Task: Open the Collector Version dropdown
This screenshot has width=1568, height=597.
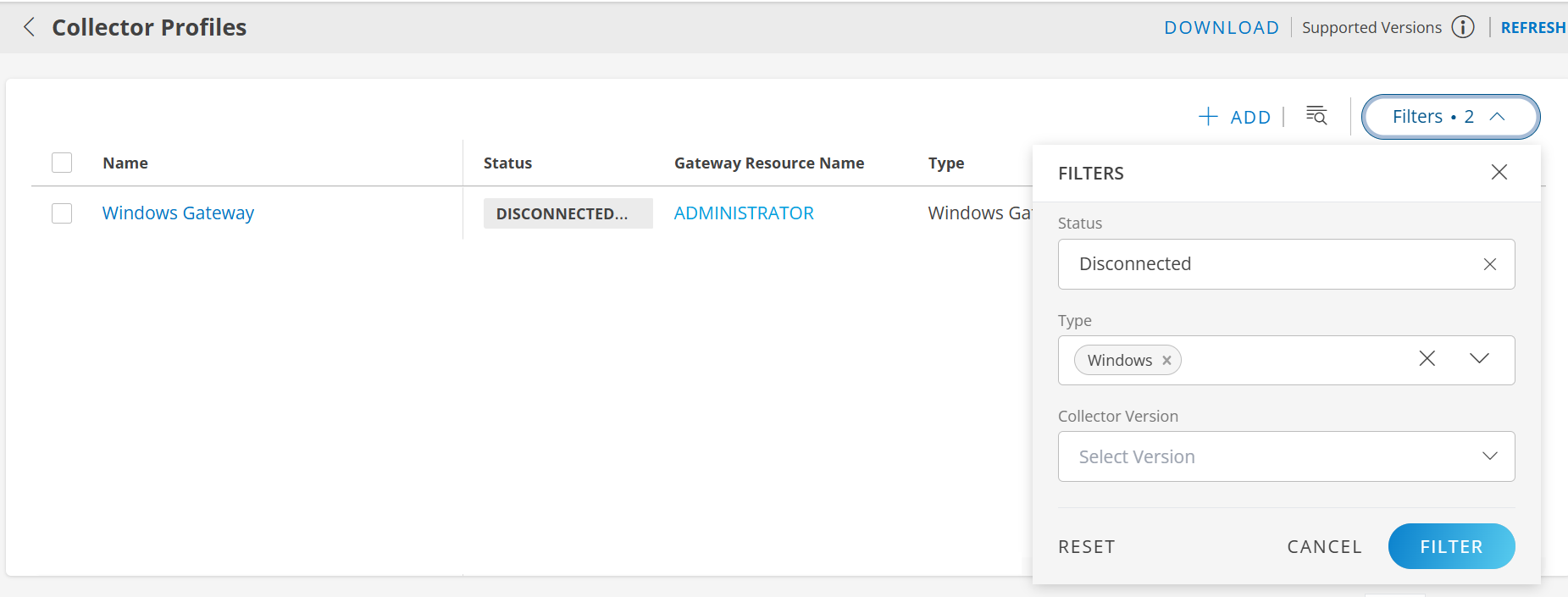Action: 1285,456
